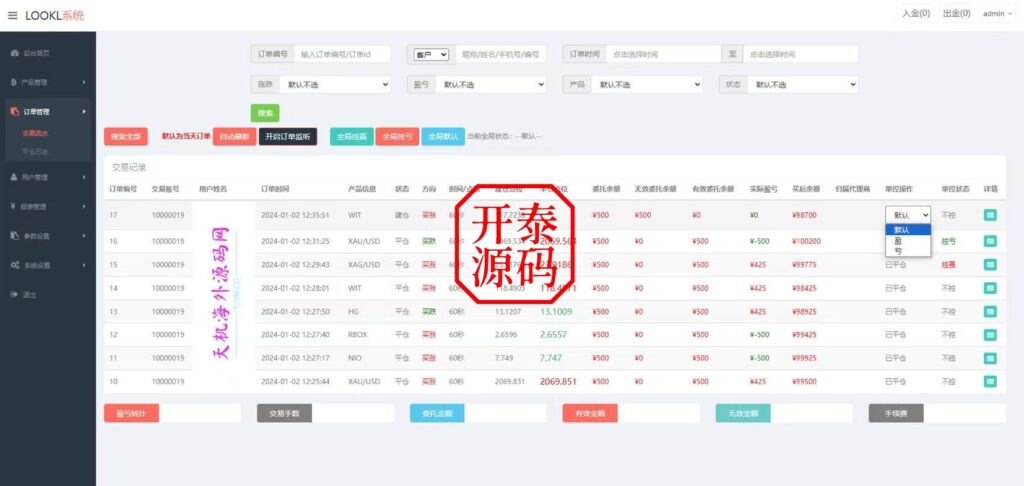Open details icon for order 12

click(990, 334)
